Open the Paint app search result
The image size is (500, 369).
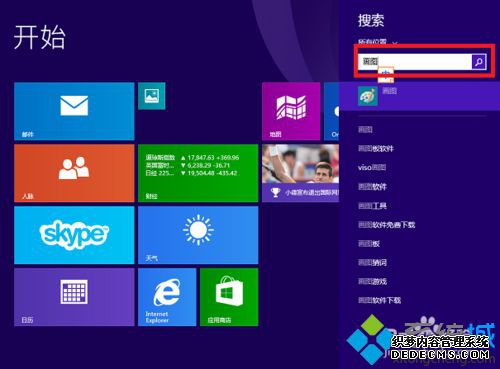point(419,96)
